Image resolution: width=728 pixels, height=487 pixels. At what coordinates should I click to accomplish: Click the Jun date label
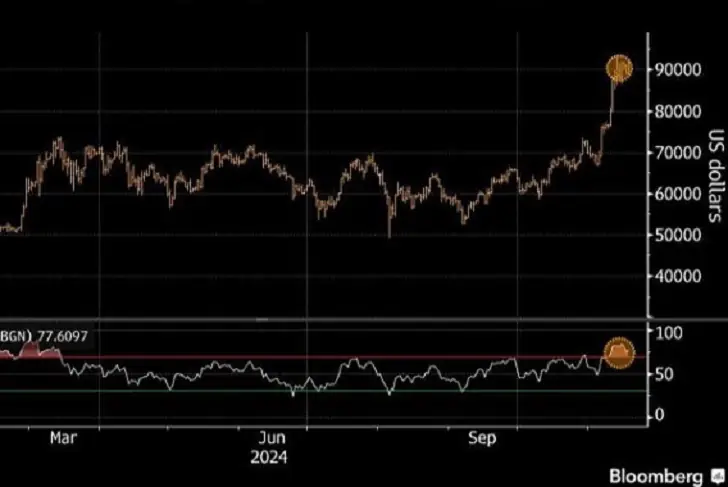pyautogui.click(x=272, y=437)
